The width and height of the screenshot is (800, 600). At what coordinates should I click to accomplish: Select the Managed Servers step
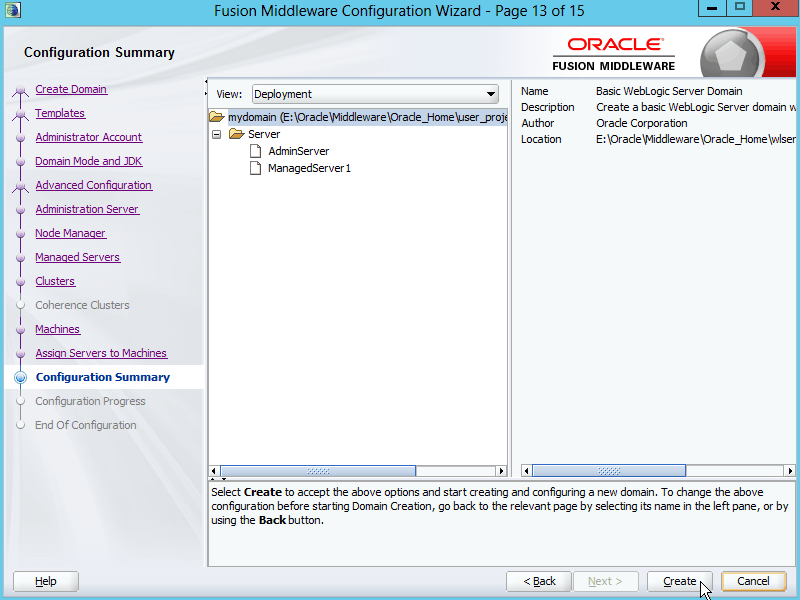pyautogui.click(x=77, y=257)
